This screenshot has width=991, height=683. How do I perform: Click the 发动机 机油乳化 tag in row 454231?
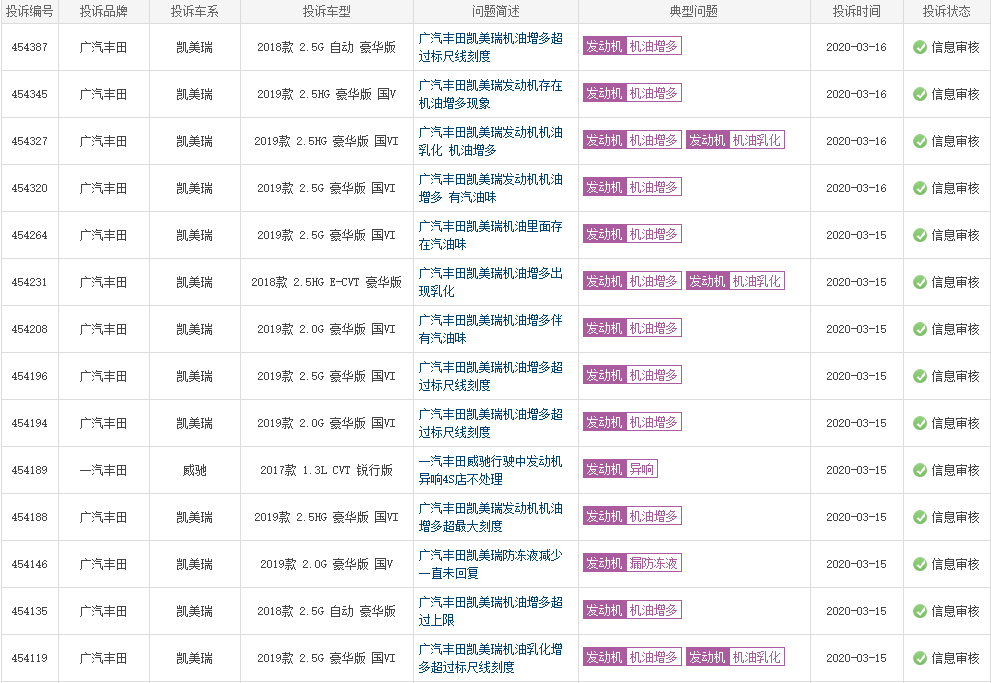(x=735, y=281)
